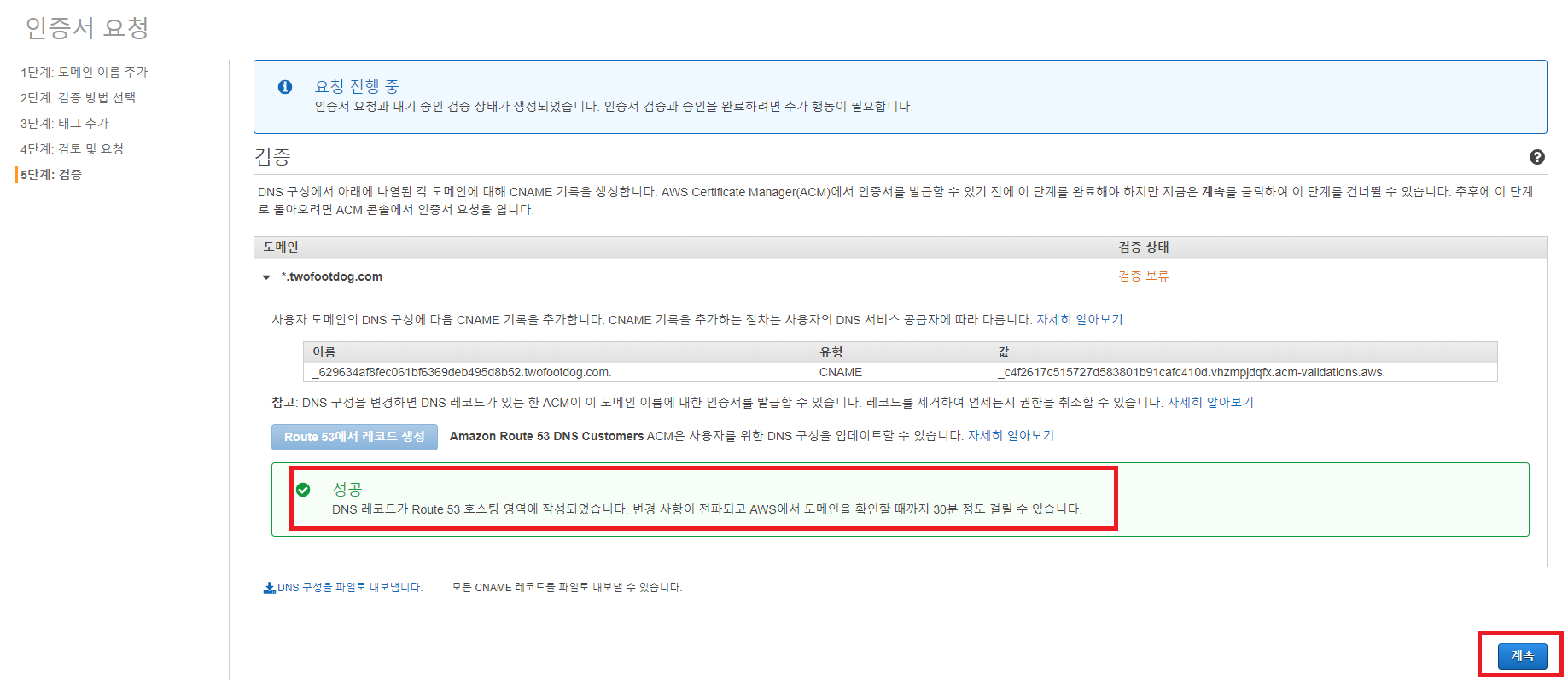Click the value column header in record table
This screenshot has width=1568, height=680.
pos(1004,352)
